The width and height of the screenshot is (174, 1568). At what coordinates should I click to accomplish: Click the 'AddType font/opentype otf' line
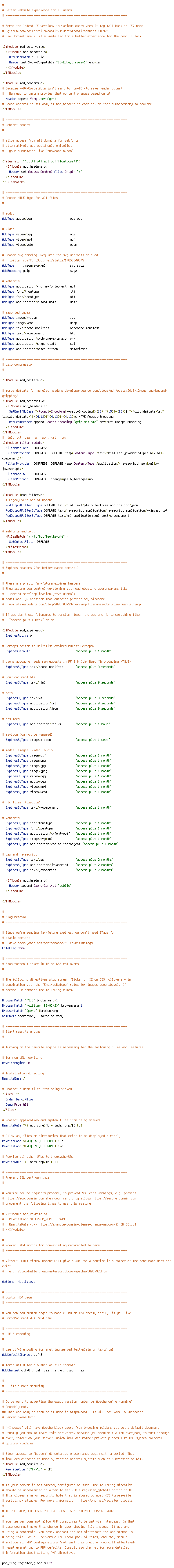coord(39,297)
